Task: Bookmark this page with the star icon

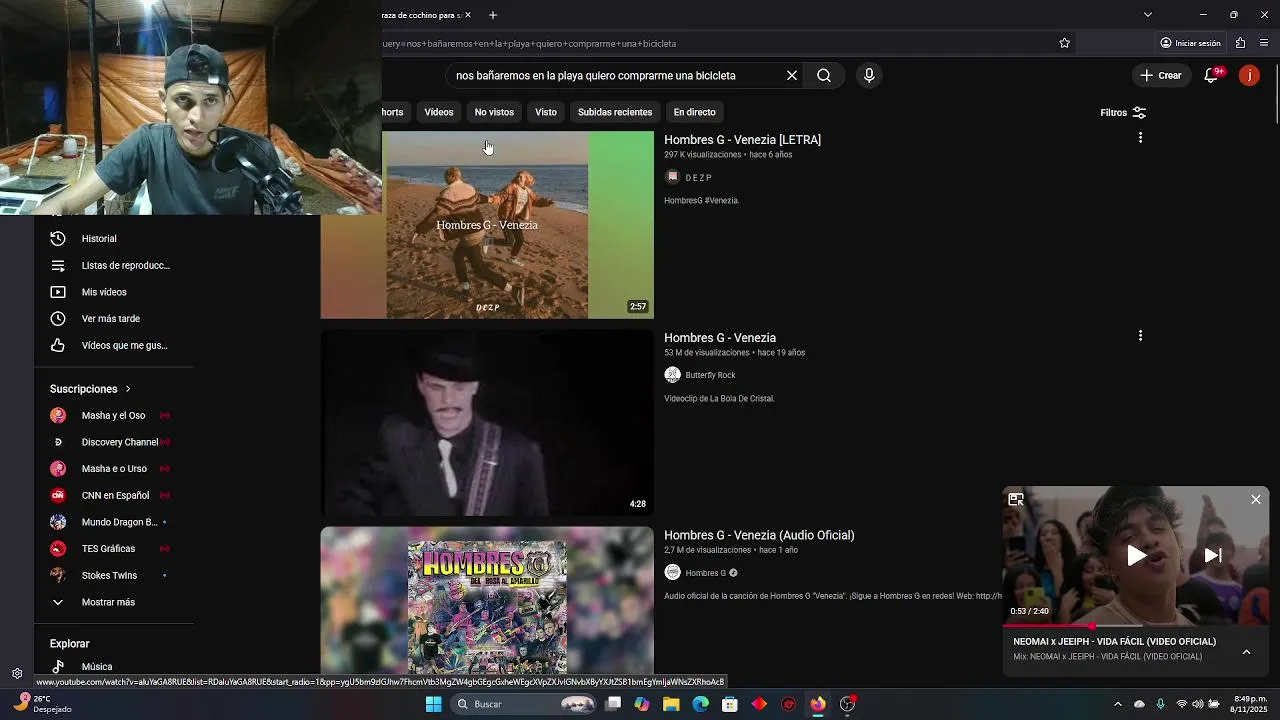Action: pos(1064,43)
